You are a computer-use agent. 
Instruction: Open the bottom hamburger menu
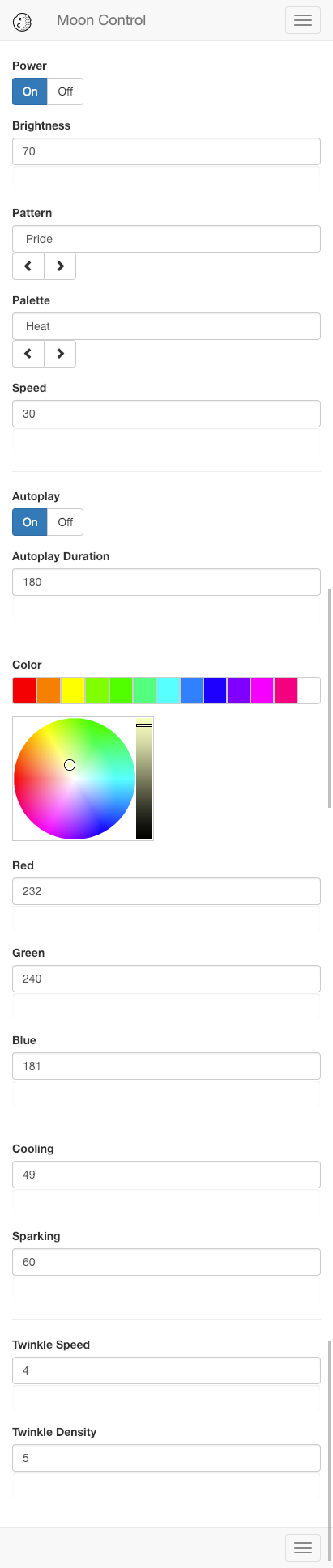coord(303,1547)
